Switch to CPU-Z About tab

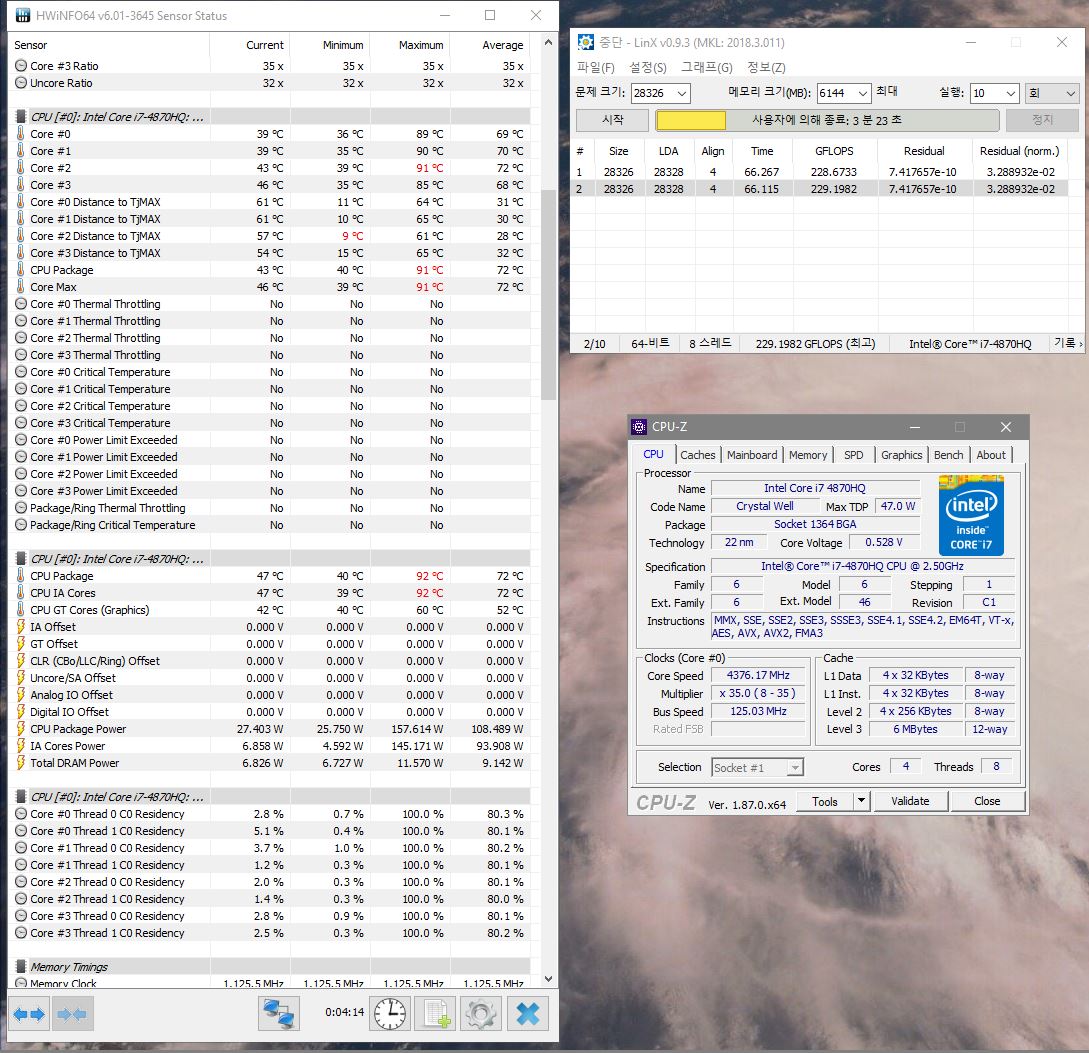(x=990, y=455)
